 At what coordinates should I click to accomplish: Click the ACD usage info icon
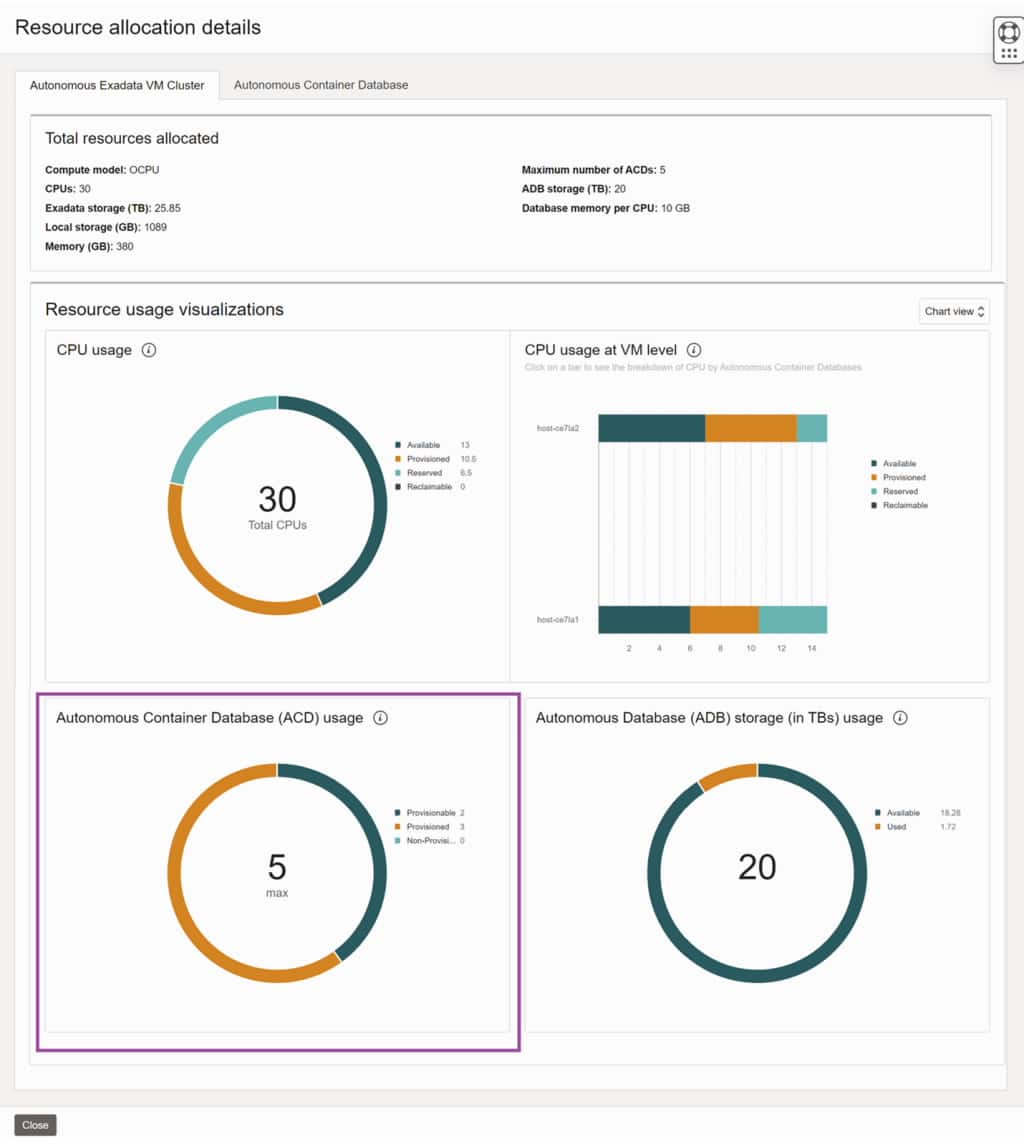click(380, 717)
